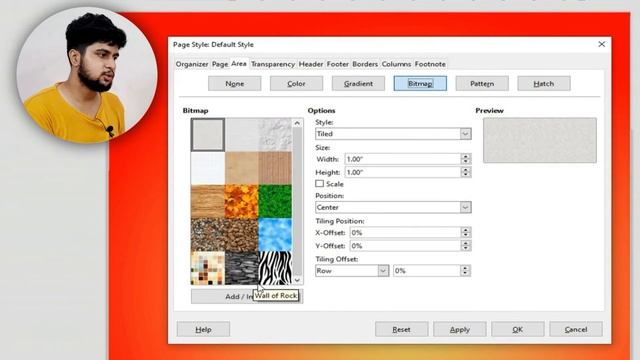Screen dimensions: 640x360
Task: Click the Y-Offset input field
Action: click(x=405, y=246)
